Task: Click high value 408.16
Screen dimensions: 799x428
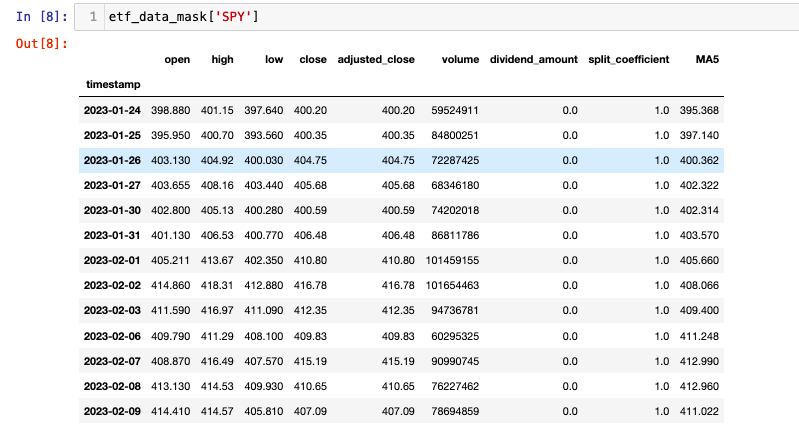Action: [x=217, y=185]
